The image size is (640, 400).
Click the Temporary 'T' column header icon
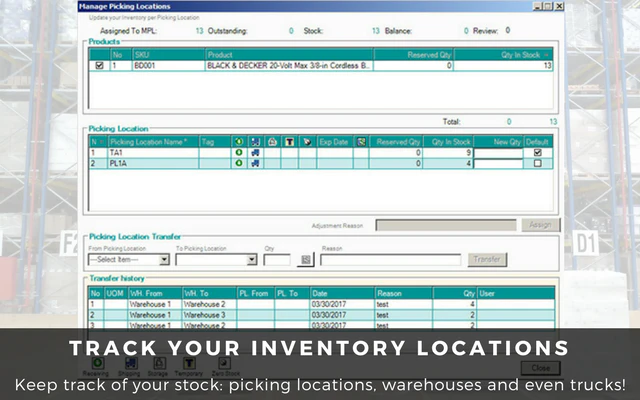[x=289, y=142]
